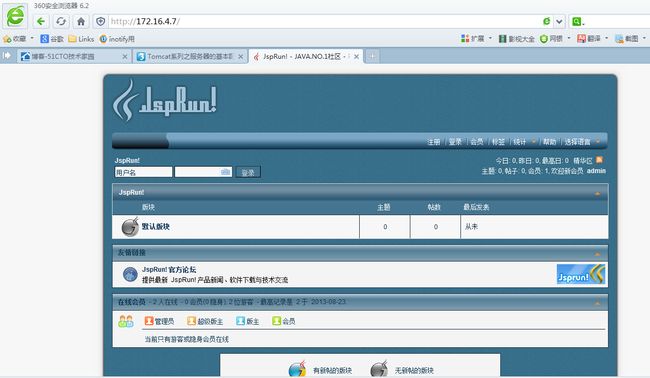Click the 超级版主 super moderator legend icon
The height and width of the screenshot is (378, 650).
(191, 321)
